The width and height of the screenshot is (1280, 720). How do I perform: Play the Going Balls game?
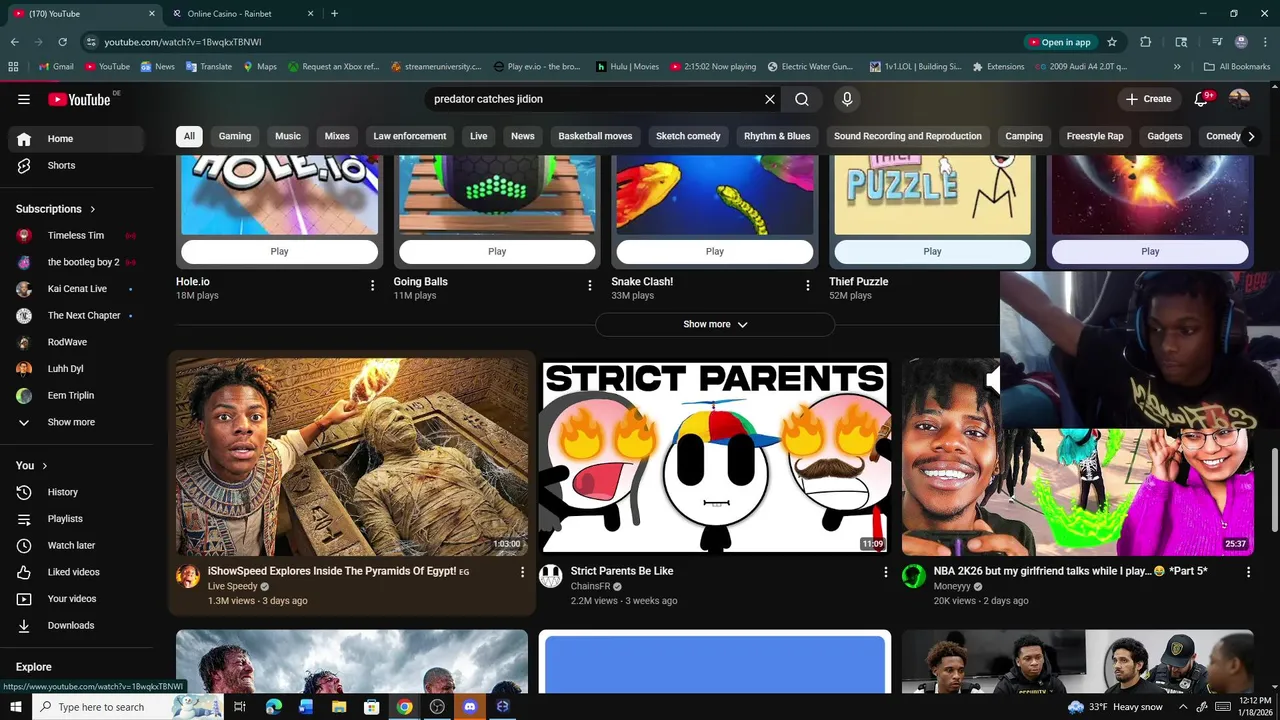click(497, 251)
